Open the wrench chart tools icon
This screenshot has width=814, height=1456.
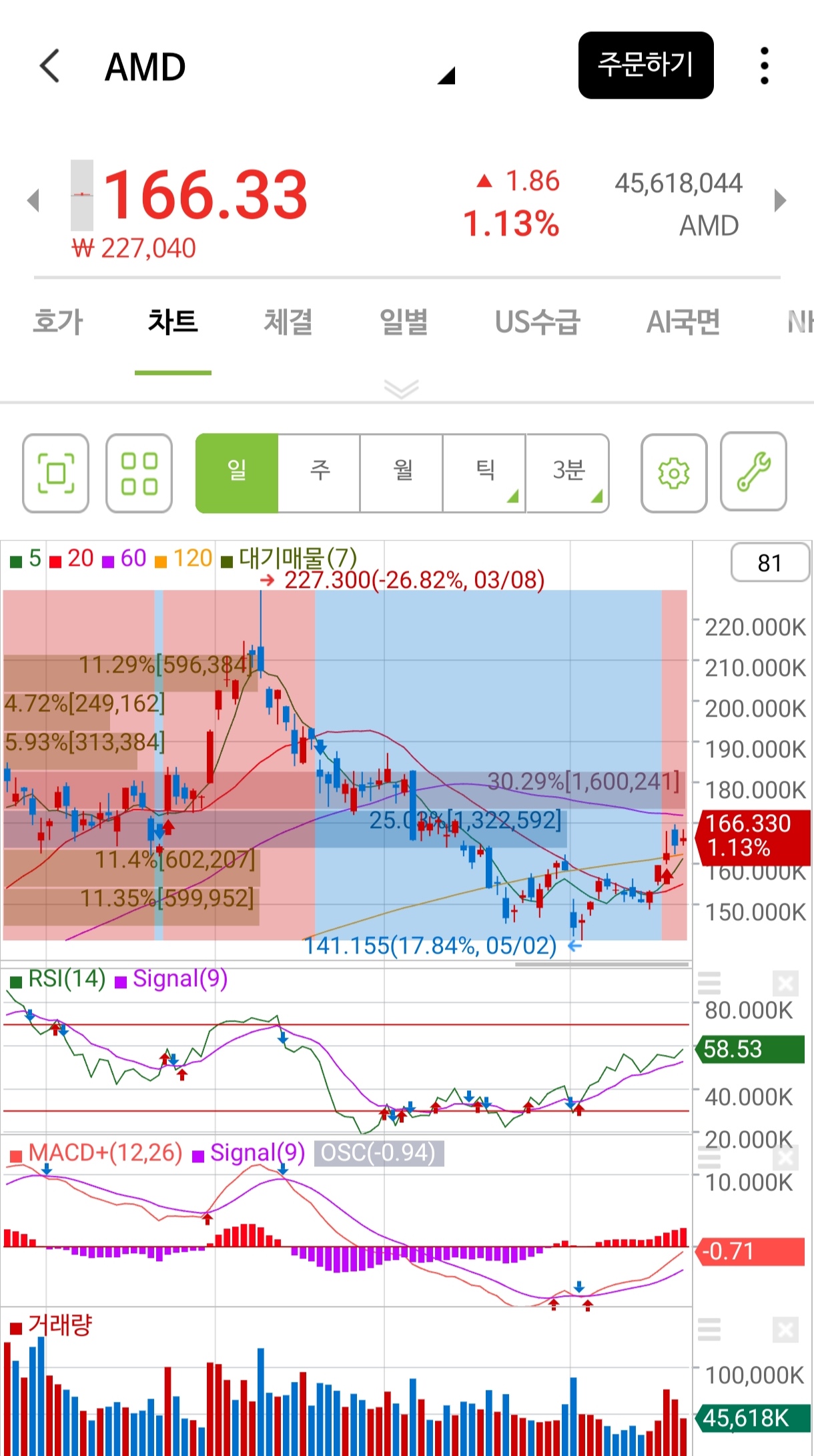pyautogui.click(x=754, y=472)
